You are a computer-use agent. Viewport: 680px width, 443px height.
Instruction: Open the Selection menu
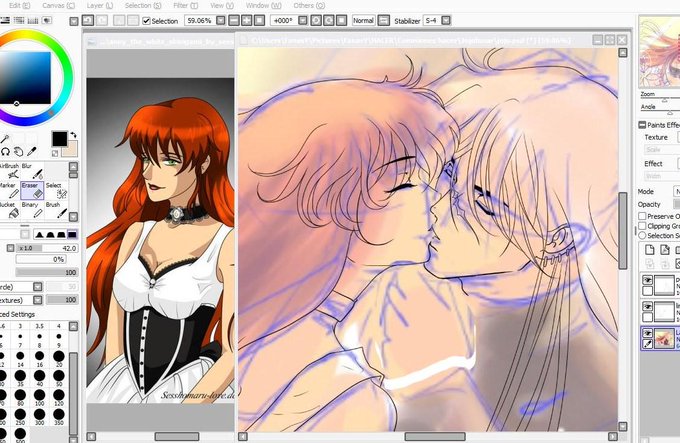coord(143,6)
